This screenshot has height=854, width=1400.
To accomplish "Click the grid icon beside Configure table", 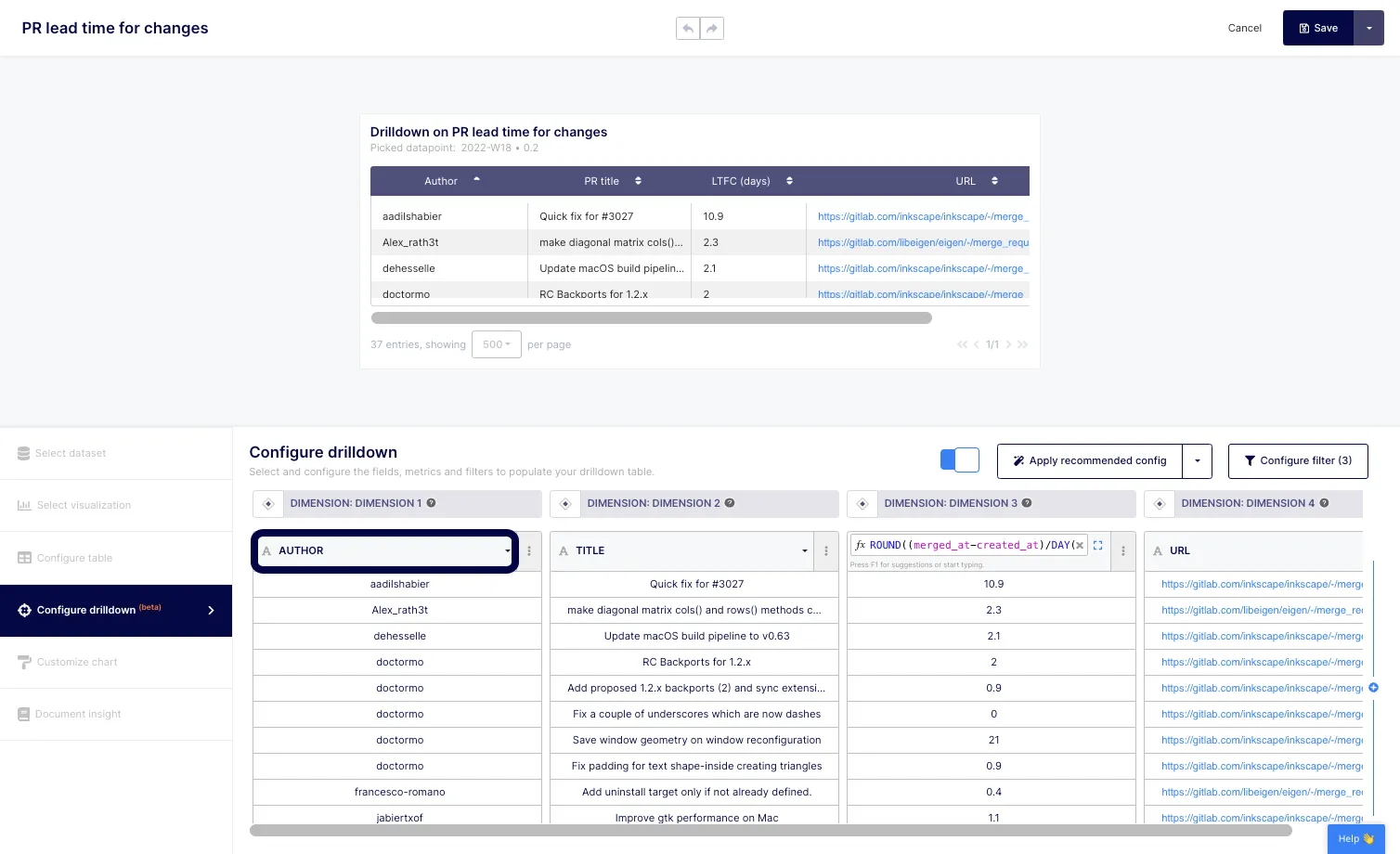I will (23, 558).
